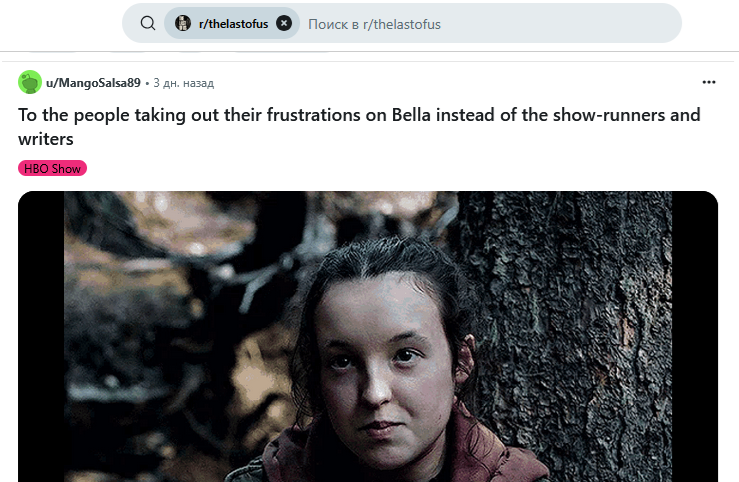Click the right black letterbox bar of the image

[695, 336]
